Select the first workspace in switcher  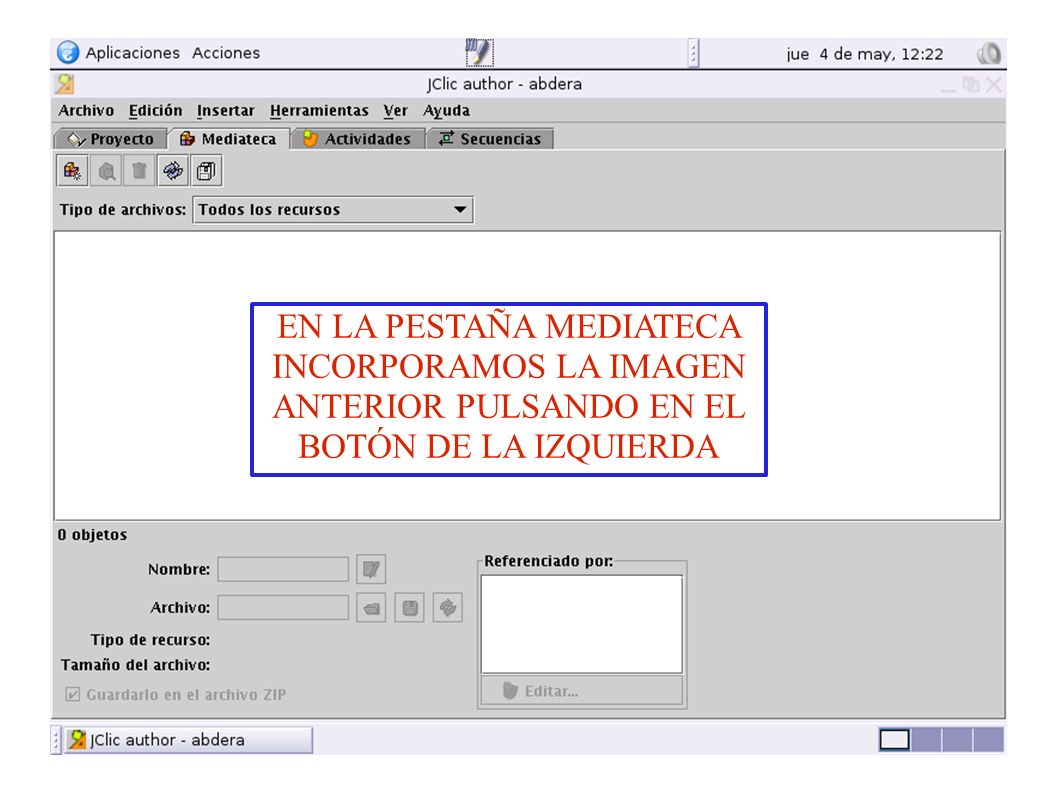(895, 740)
